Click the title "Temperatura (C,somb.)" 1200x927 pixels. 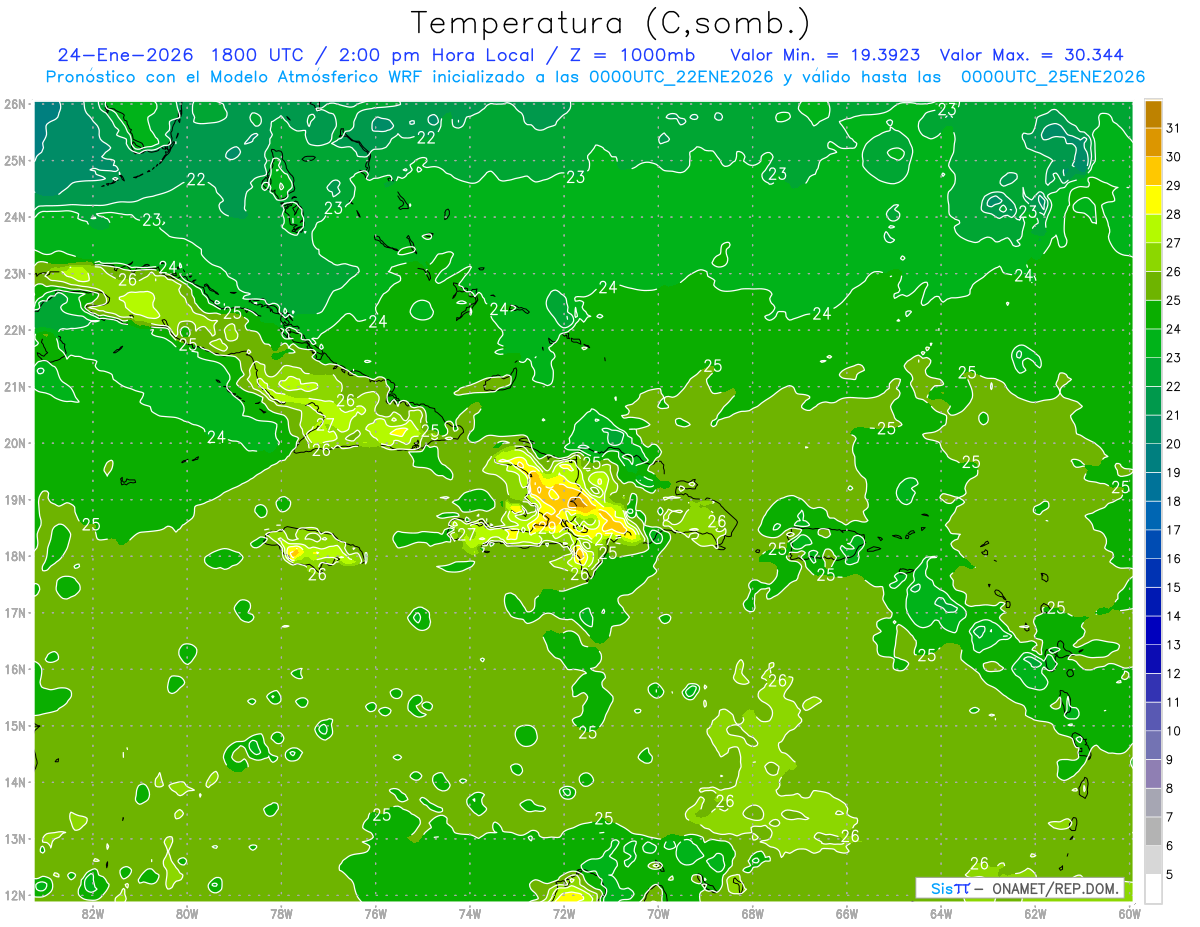611,23
